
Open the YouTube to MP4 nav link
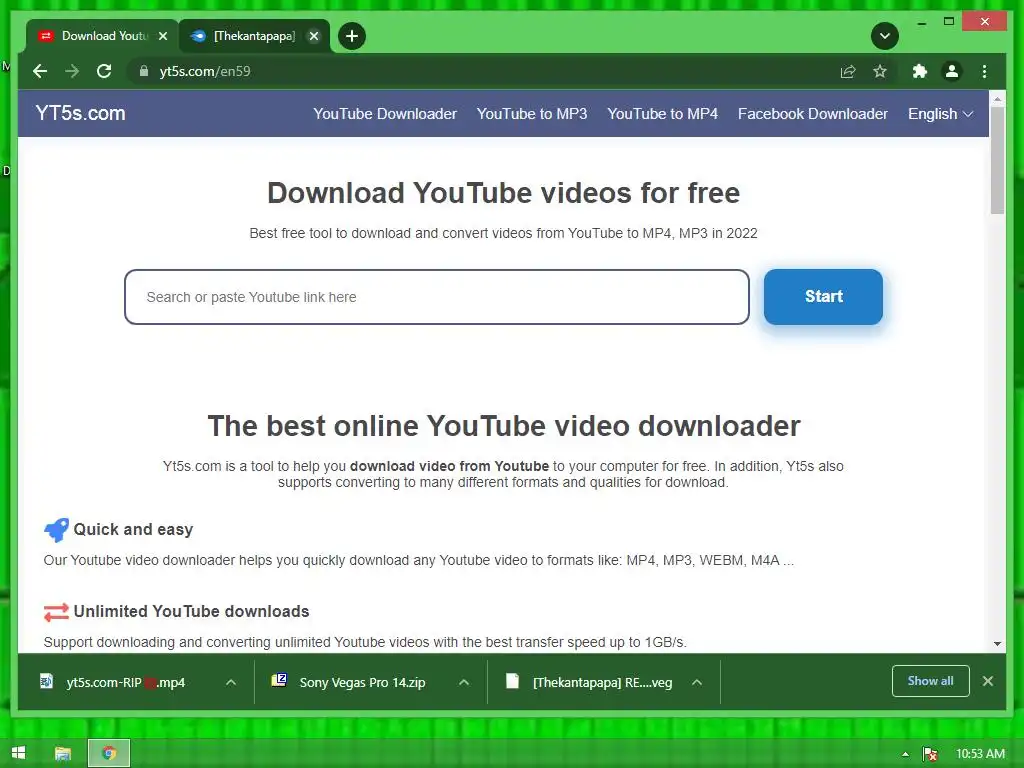(662, 114)
